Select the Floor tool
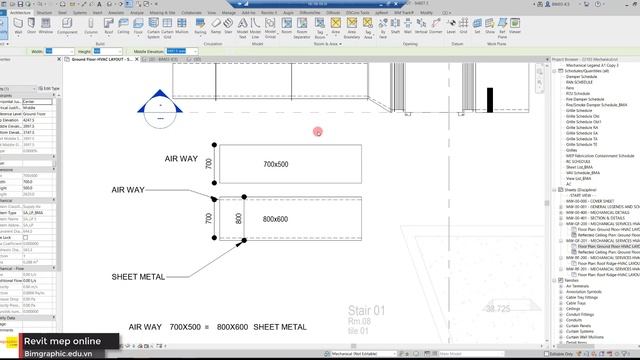The height and width of the screenshot is (360, 640). [138, 27]
